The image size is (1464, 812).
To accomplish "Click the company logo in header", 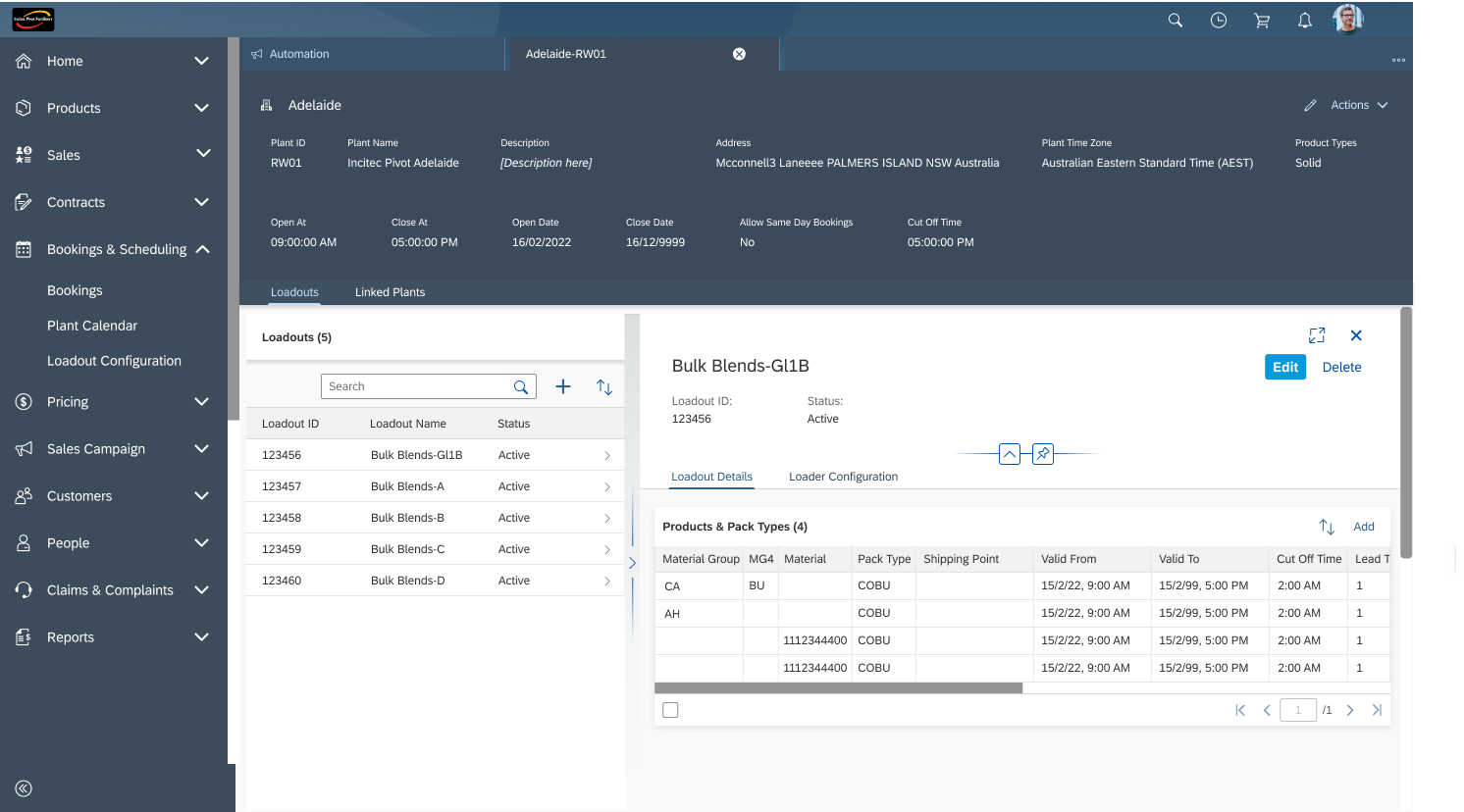I will pos(33,19).
